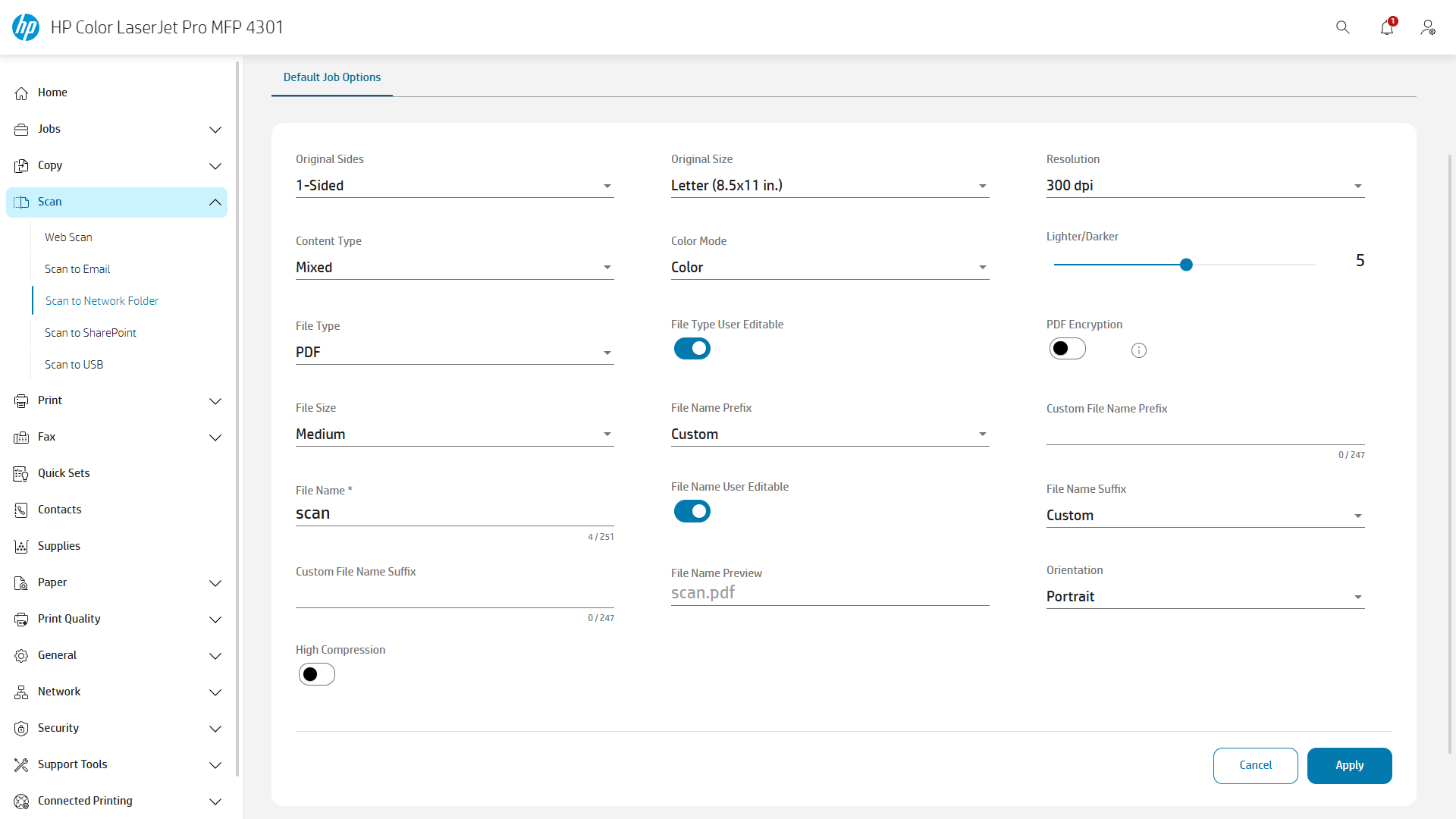
Task: Click the Supplies icon
Action: pos(21,546)
